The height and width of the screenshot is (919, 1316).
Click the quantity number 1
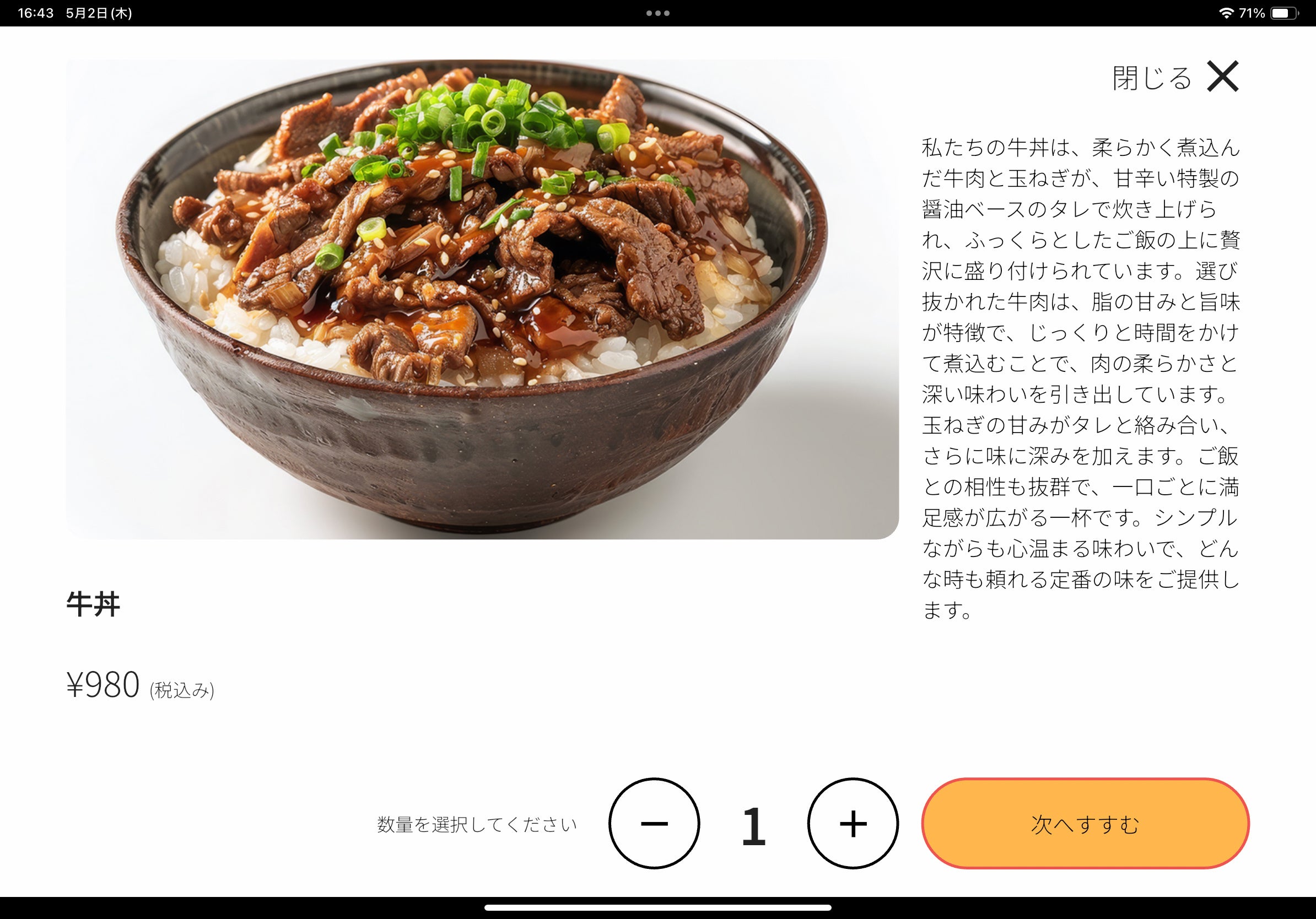coord(753,825)
